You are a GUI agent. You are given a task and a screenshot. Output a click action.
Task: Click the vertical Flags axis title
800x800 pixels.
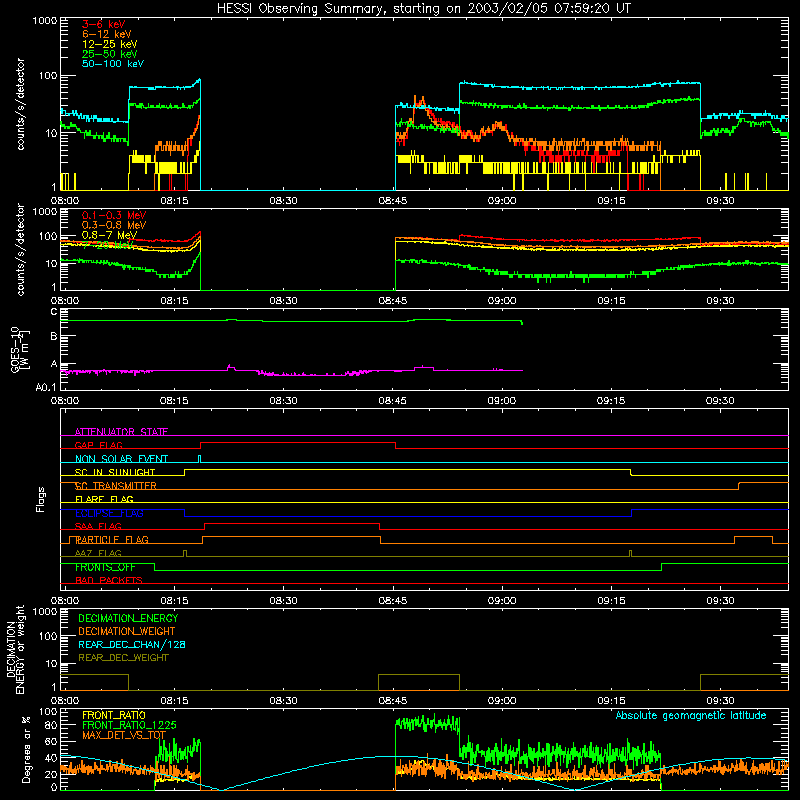click(40, 499)
